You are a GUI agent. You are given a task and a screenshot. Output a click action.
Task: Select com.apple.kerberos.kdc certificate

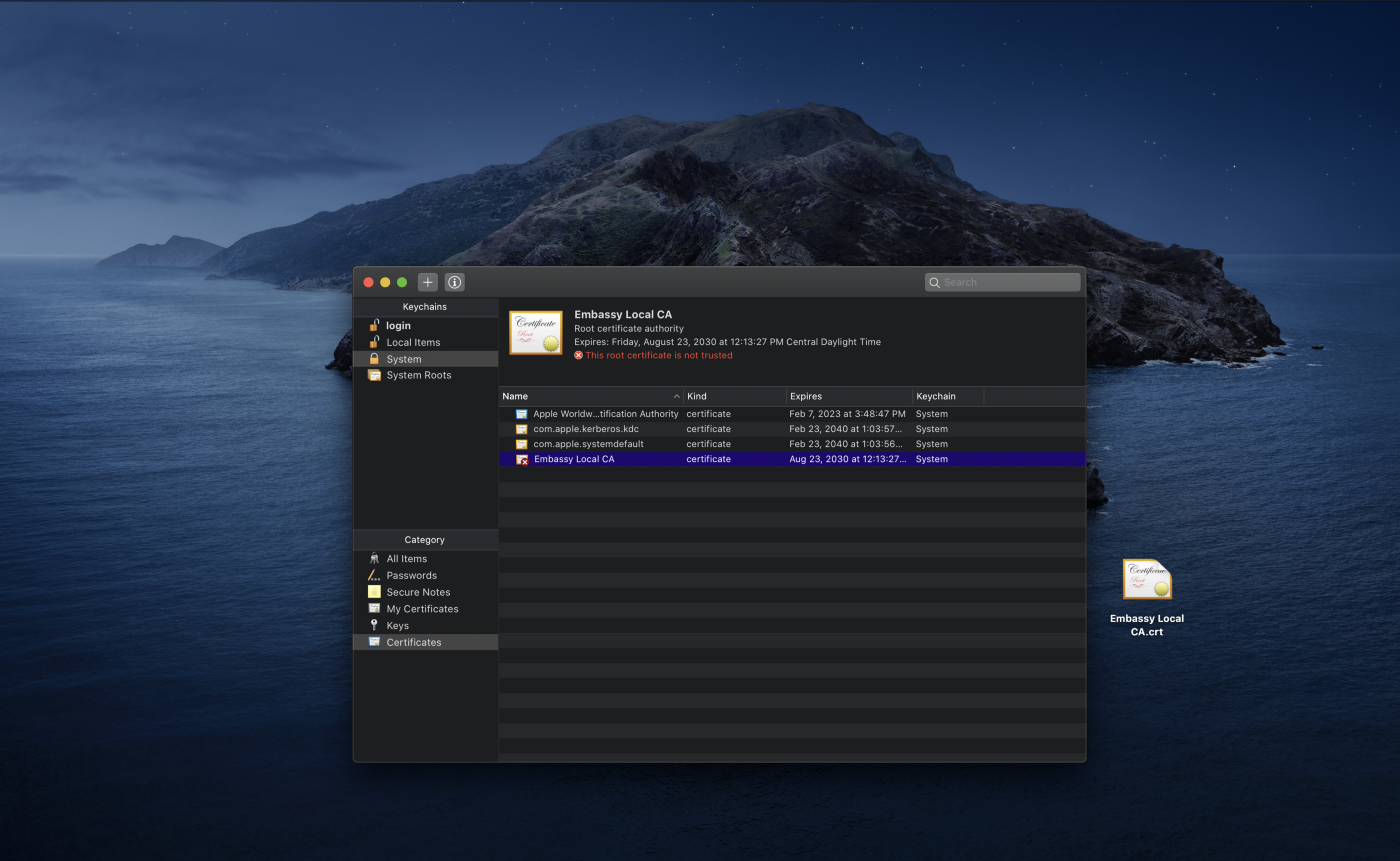coord(585,429)
